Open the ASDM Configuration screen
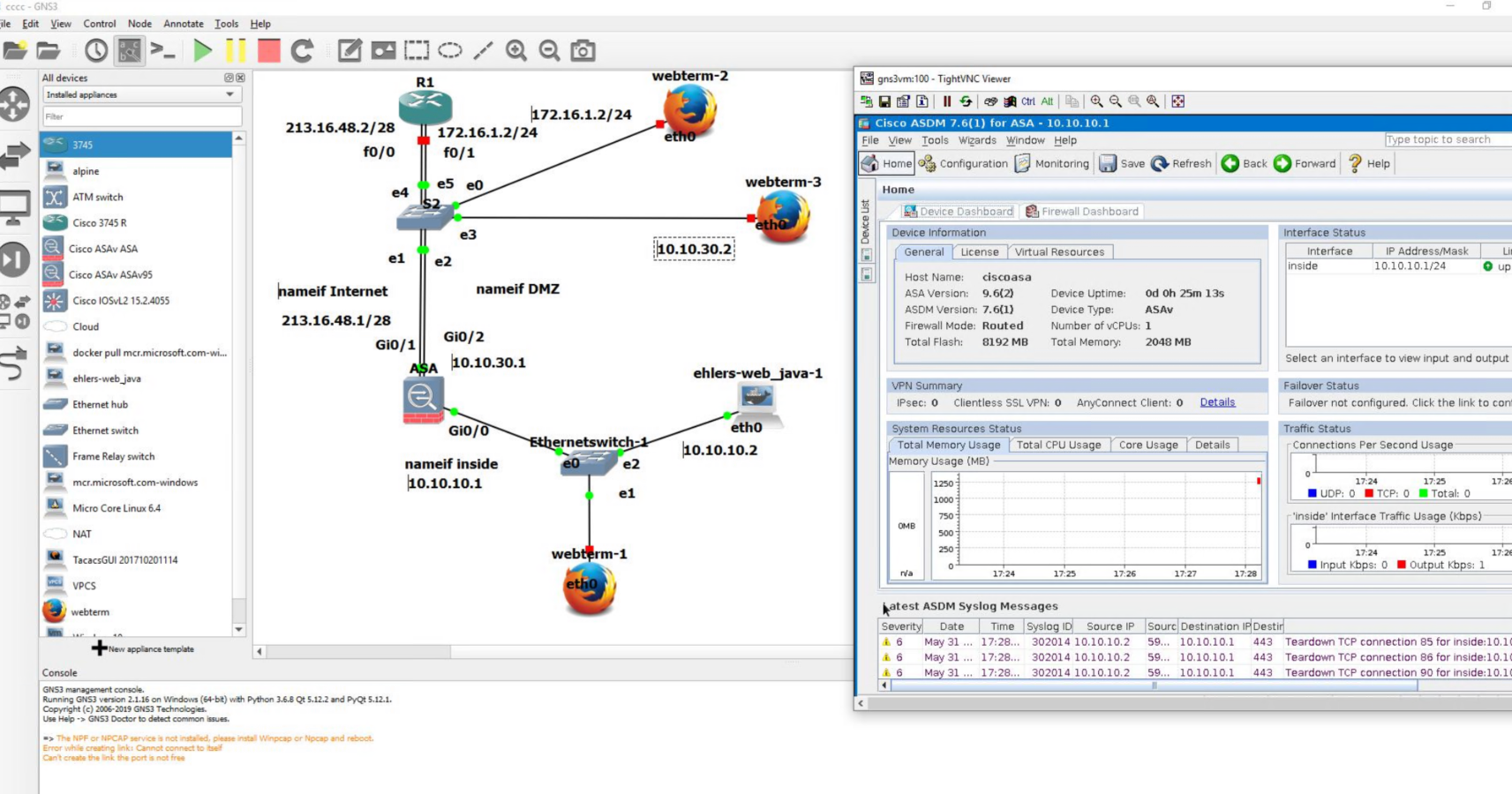1512x794 pixels. pyautogui.click(x=965, y=163)
